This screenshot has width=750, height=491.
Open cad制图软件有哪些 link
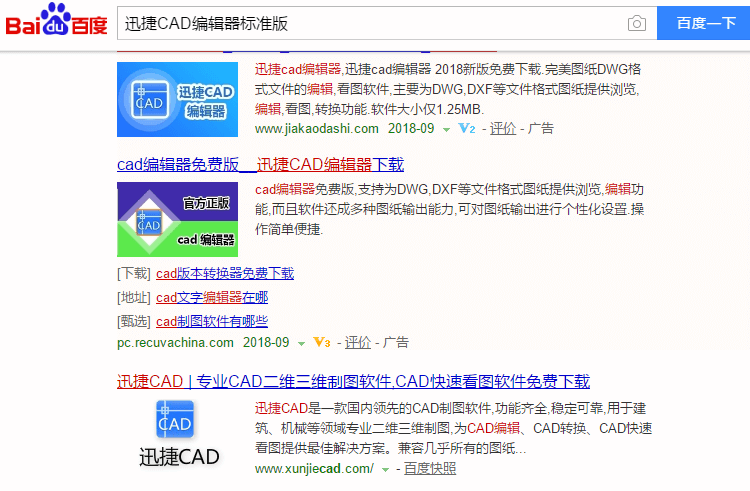212,321
